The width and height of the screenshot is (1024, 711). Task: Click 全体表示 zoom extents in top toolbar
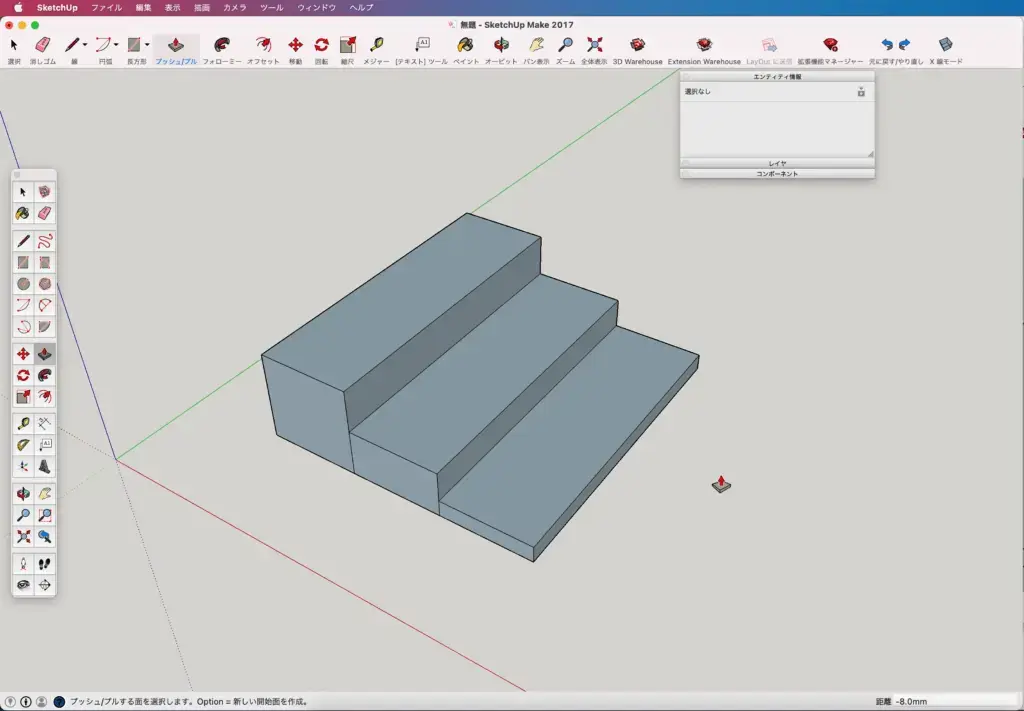(x=594, y=50)
